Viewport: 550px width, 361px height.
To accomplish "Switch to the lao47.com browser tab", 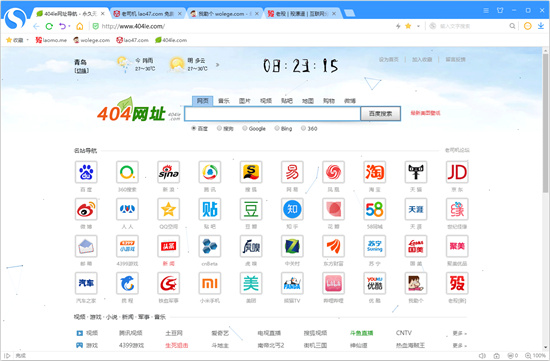I will (x=147, y=14).
